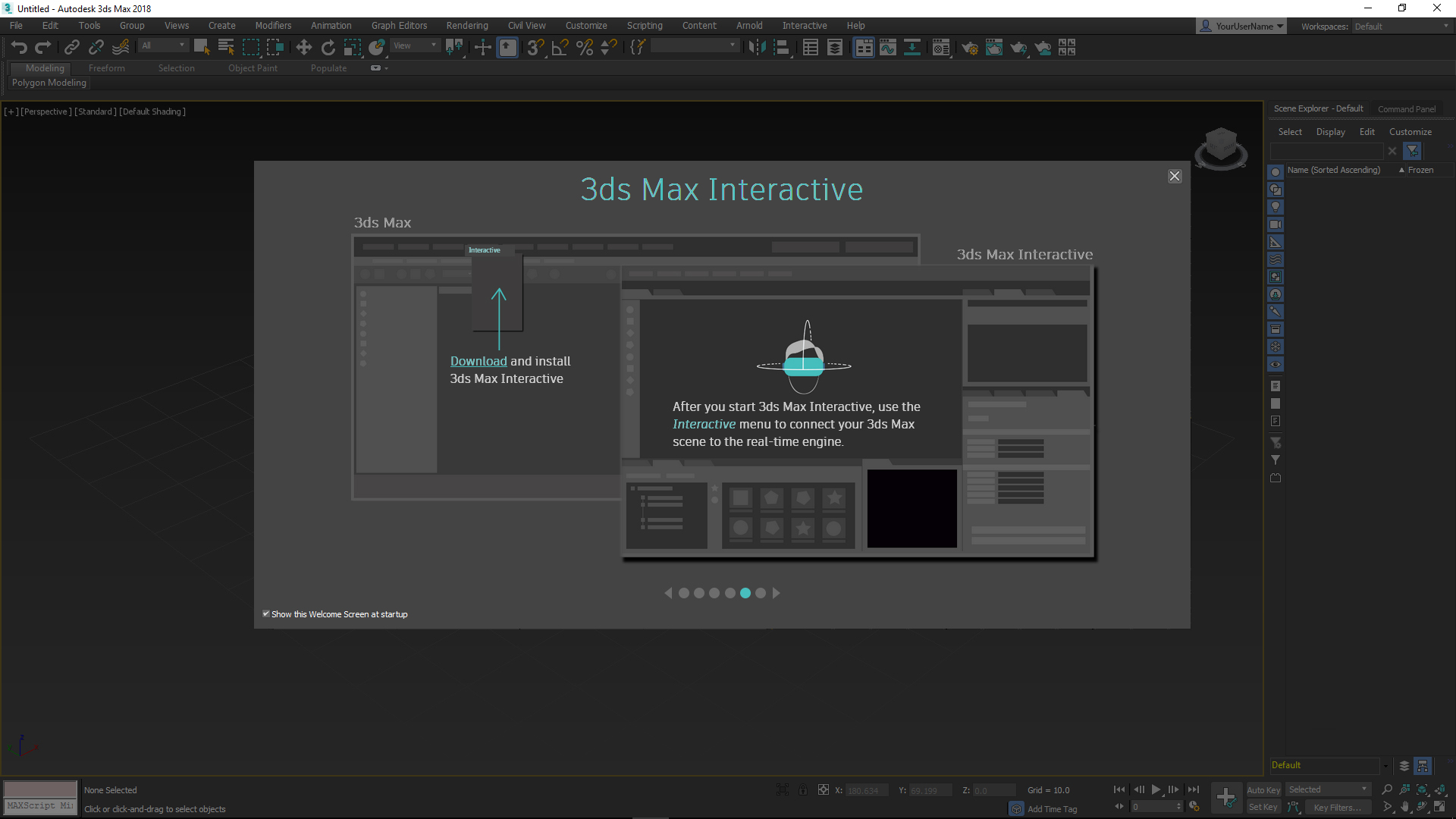Drag the Grid size value slider

(1047, 790)
